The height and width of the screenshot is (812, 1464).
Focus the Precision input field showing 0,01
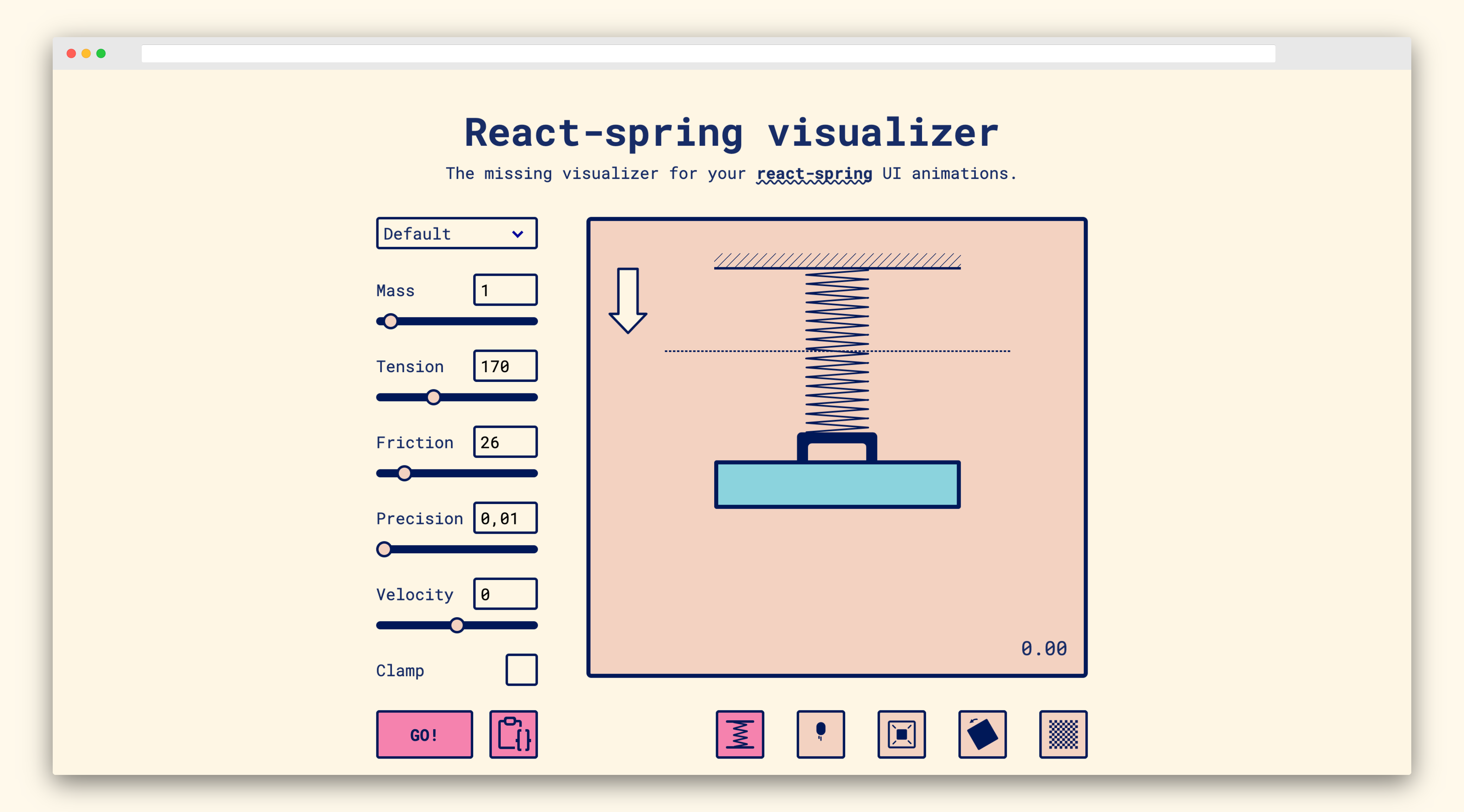[x=505, y=518]
